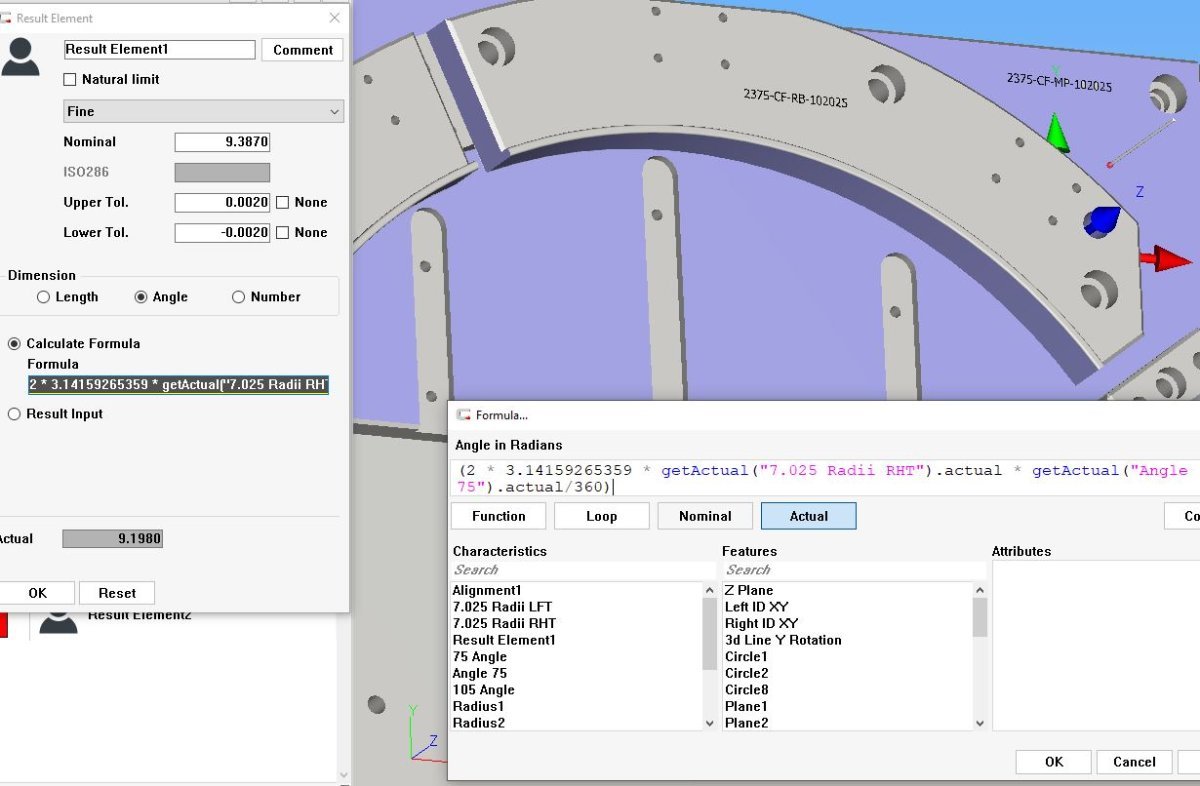Select 7.025 Radii RHT in Characteristics list
Screen dimensions: 1200x786
point(504,623)
